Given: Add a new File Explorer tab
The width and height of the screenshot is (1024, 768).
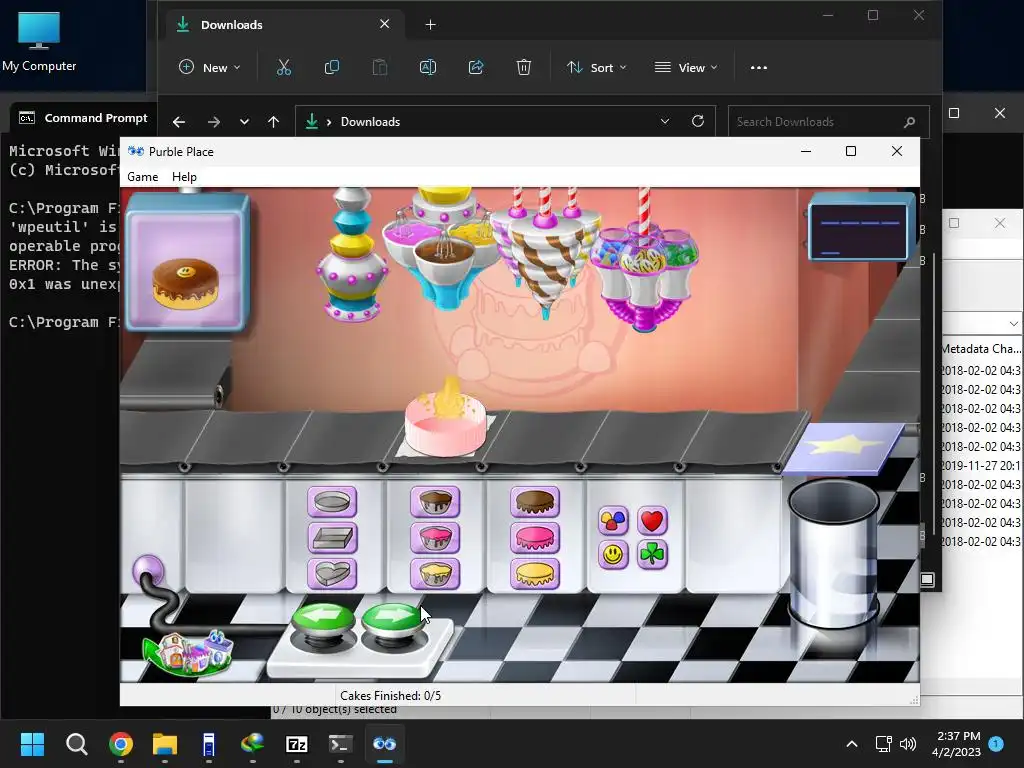Looking at the screenshot, I should tap(430, 25).
